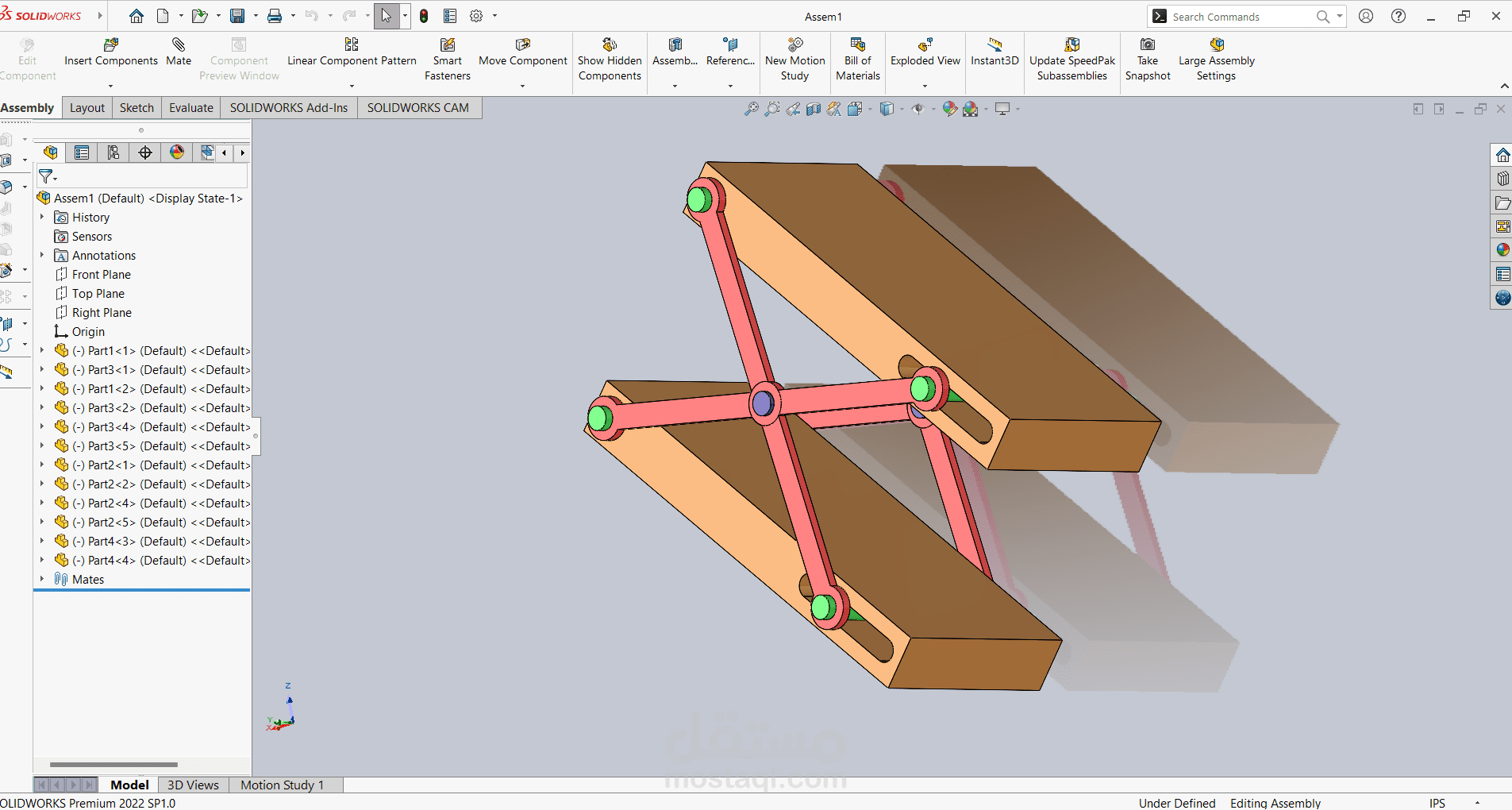Viewport: 1512px width, 810px height.
Task: Click the Open file icon
Action: coord(198,16)
